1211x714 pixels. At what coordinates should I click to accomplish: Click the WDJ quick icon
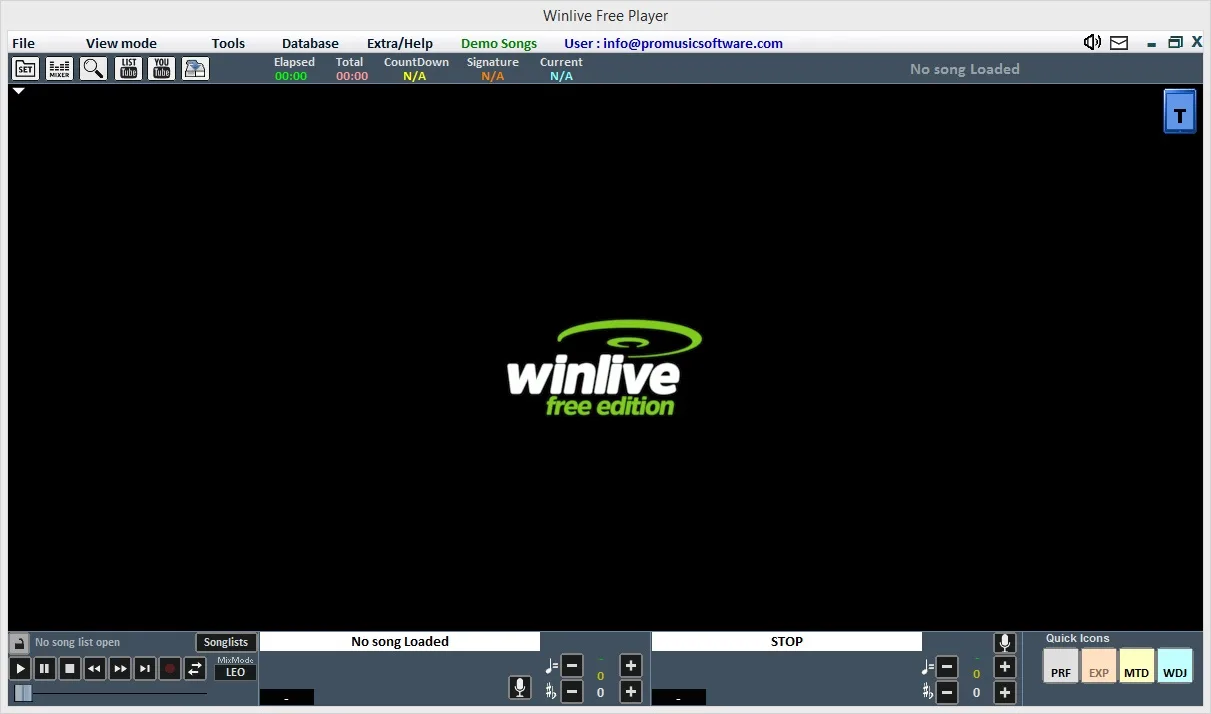click(1175, 666)
